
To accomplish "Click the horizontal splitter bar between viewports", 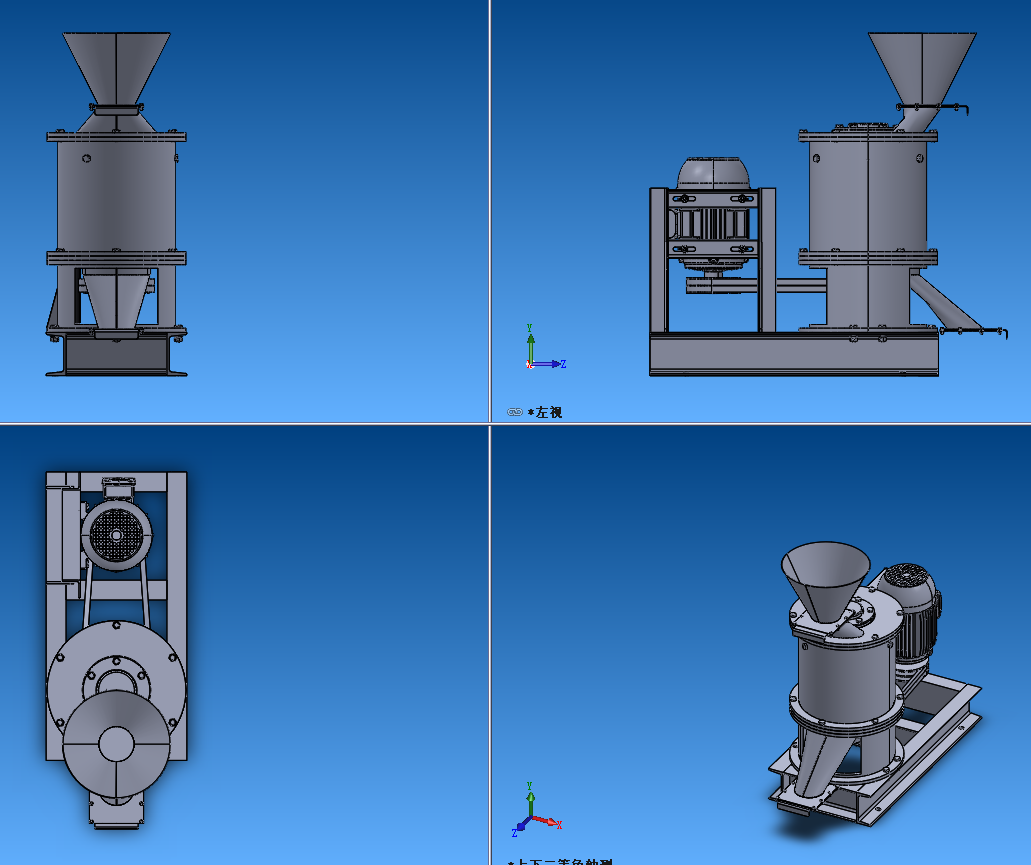I will click(250, 424).
